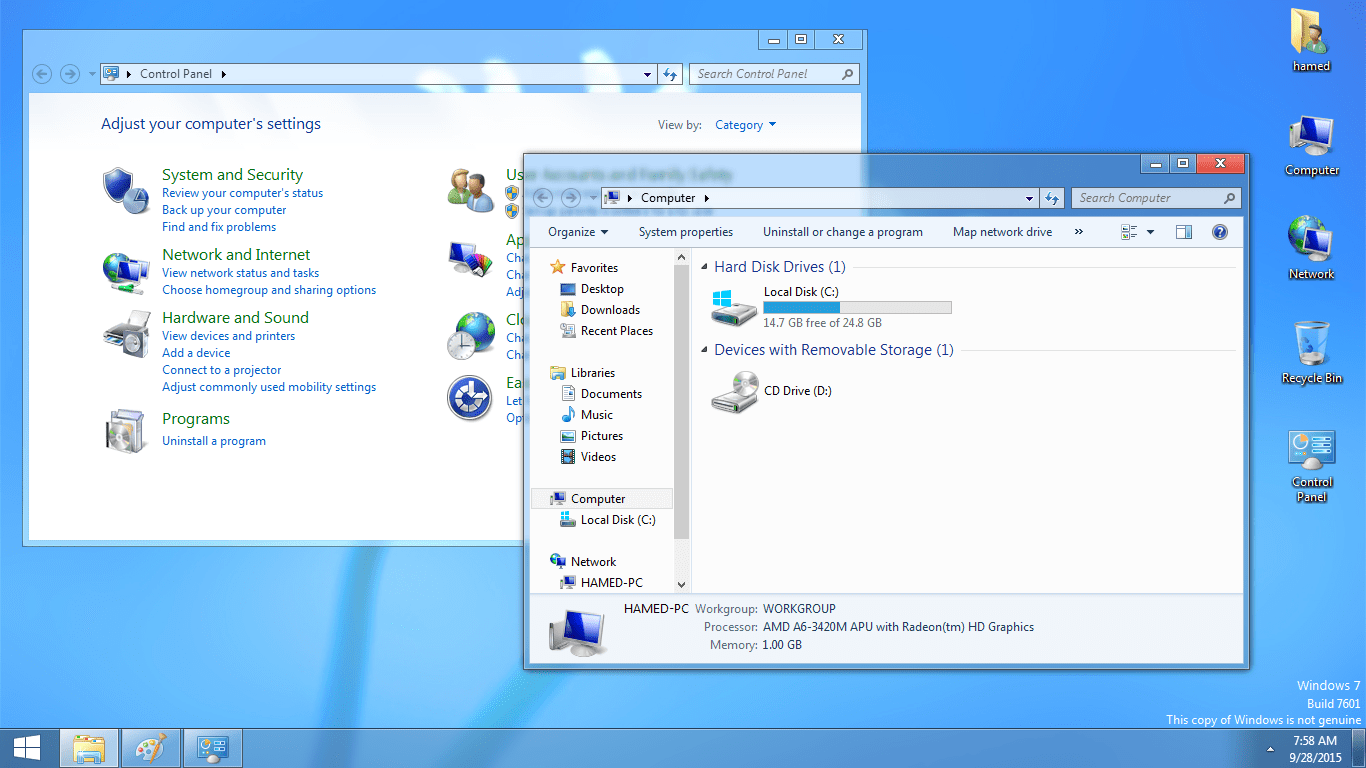Open Find and fix problems link
1366x768 pixels.
click(x=219, y=227)
